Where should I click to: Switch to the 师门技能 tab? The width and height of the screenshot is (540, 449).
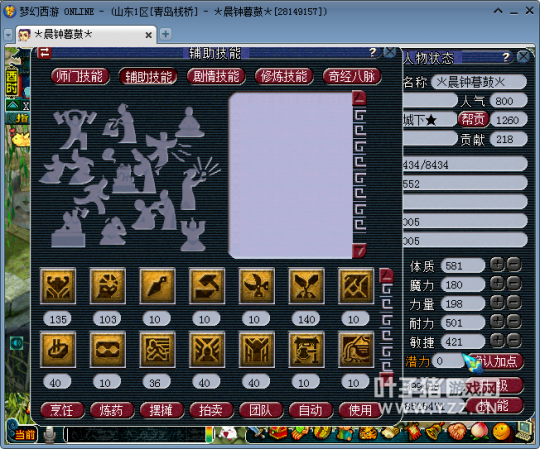coord(80,76)
